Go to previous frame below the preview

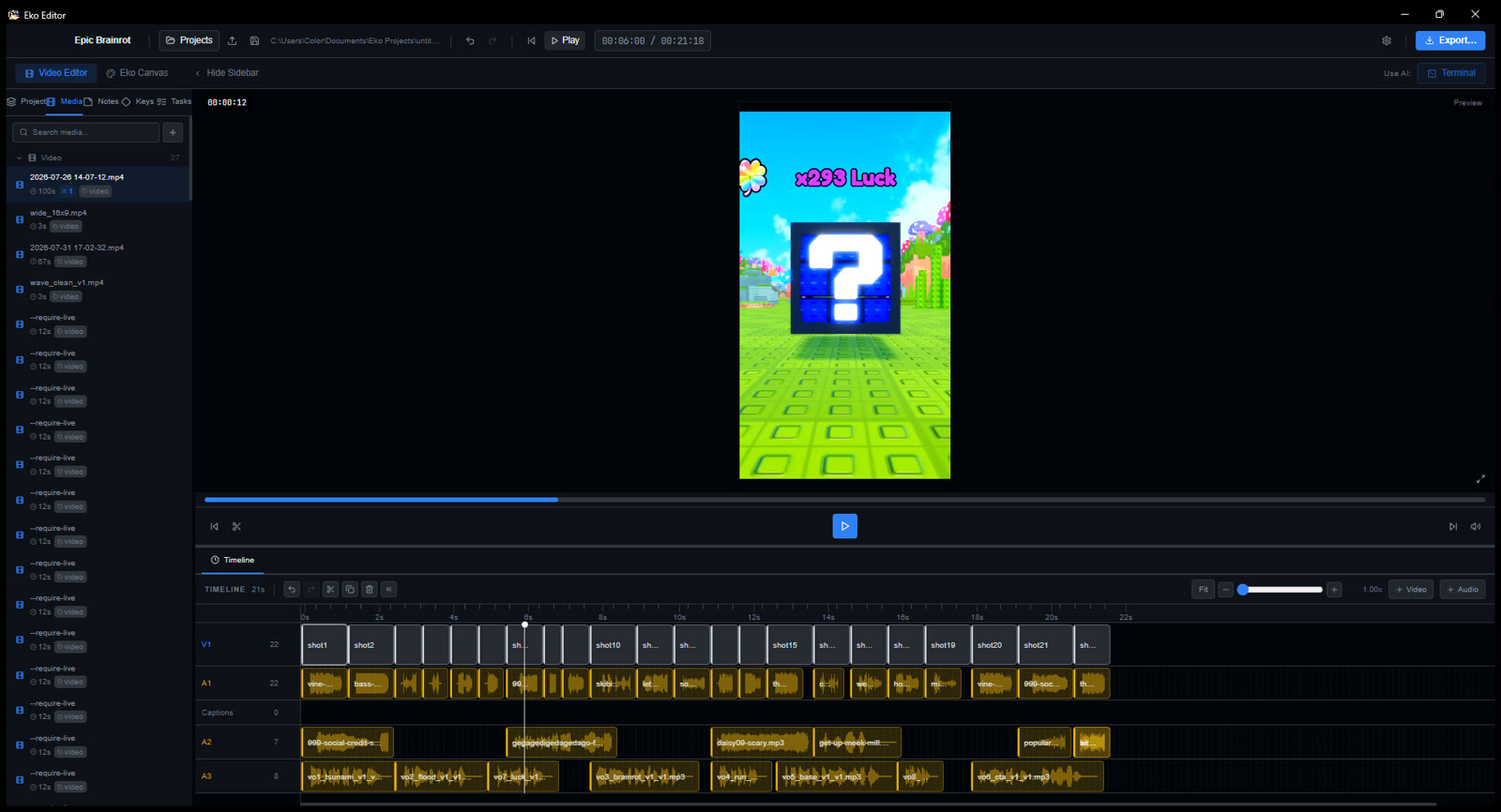coord(214,526)
